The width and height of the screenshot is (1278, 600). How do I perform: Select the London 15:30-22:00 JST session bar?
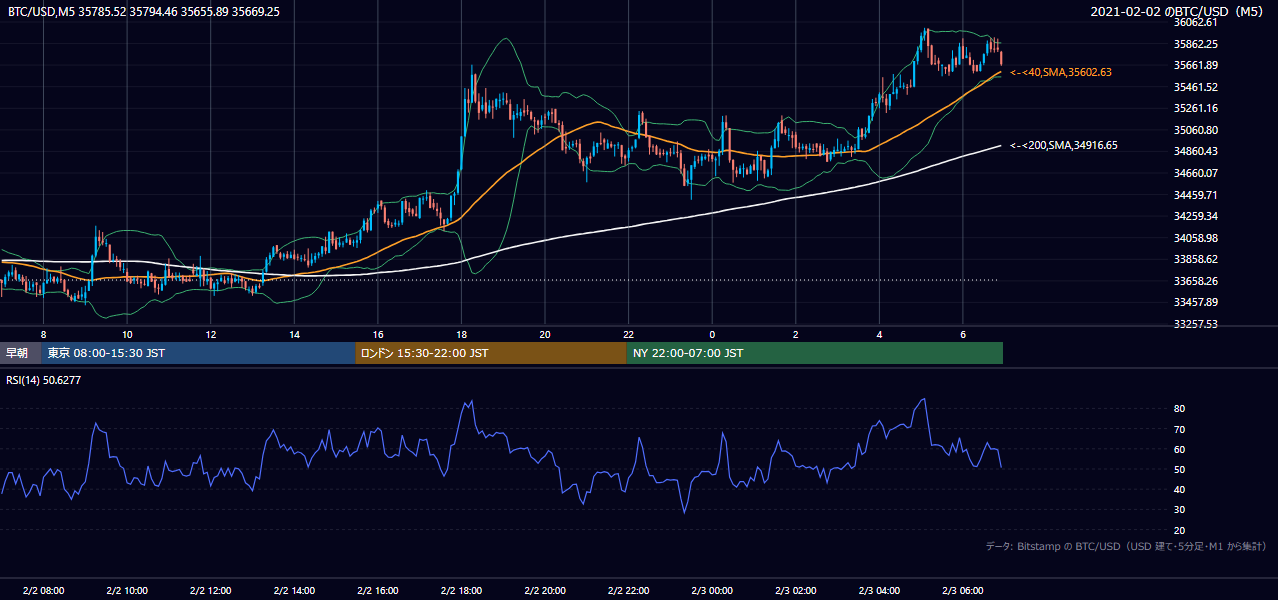pos(491,353)
